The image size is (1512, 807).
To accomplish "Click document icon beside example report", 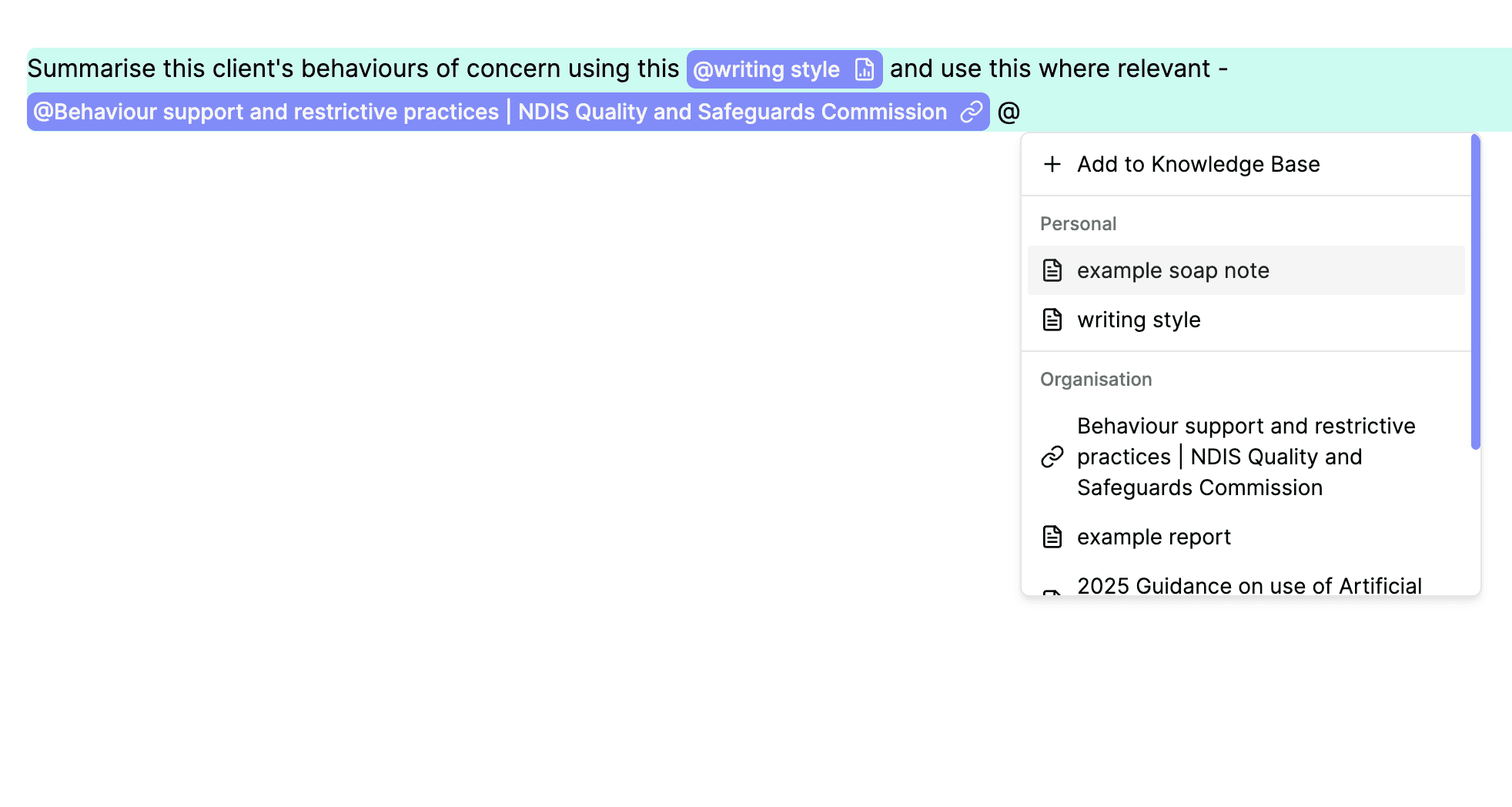I will 1052,537.
